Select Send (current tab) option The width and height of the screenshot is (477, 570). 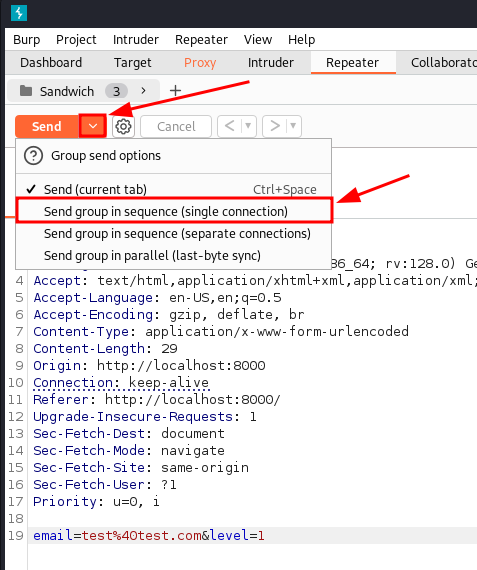pos(174,189)
